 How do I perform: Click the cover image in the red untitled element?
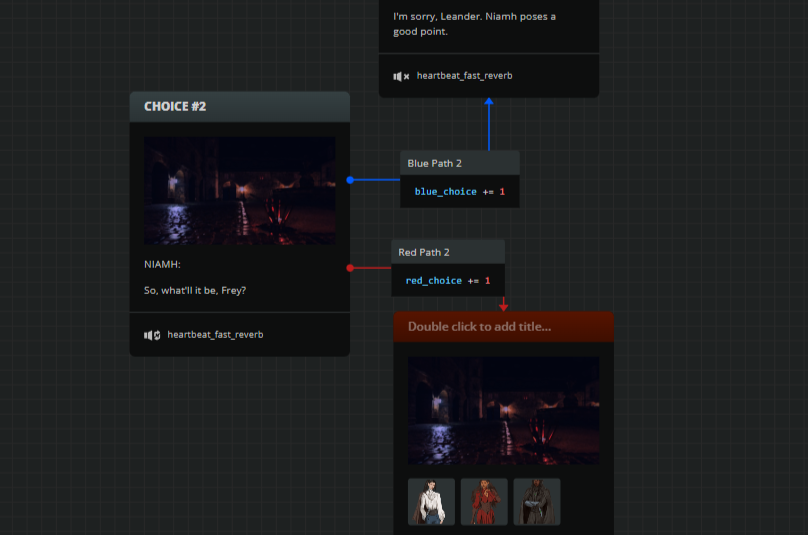tap(503, 410)
